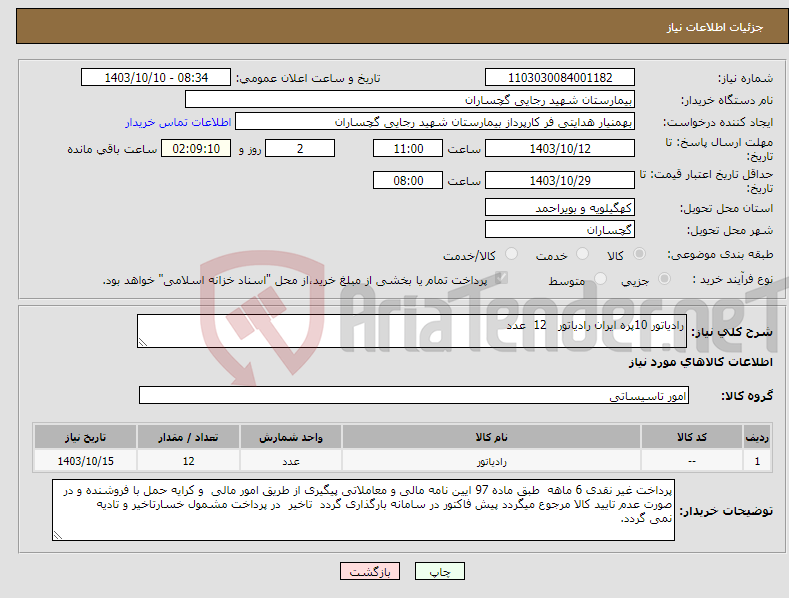Click the کد کالا column header
The width and height of the screenshot is (789, 598).
pyautogui.click(x=692, y=437)
